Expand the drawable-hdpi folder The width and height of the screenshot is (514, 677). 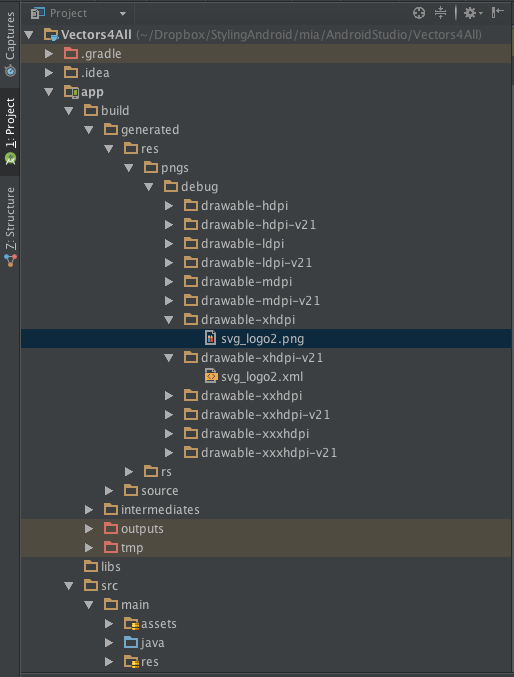click(x=169, y=206)
